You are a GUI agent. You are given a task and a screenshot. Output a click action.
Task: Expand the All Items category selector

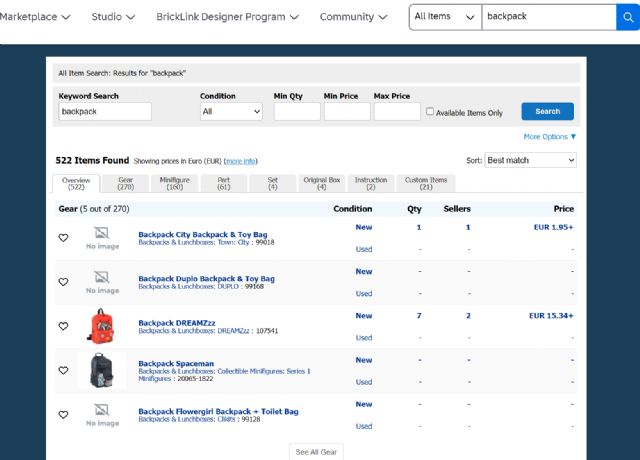point(444,17)
